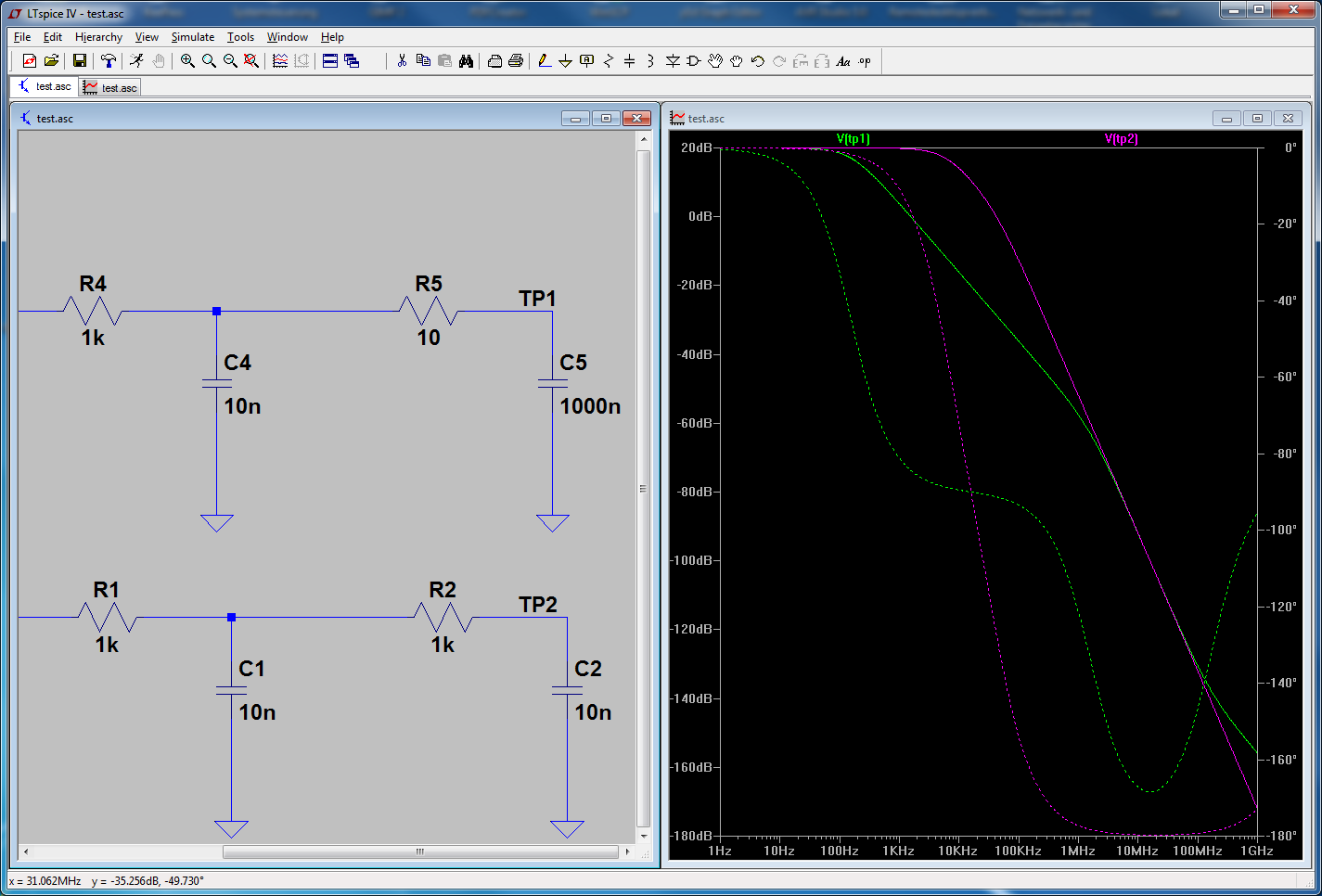The image size is (1322, 896).
Task: Click the Save floppy disk icon
Action: coord(80,61)
